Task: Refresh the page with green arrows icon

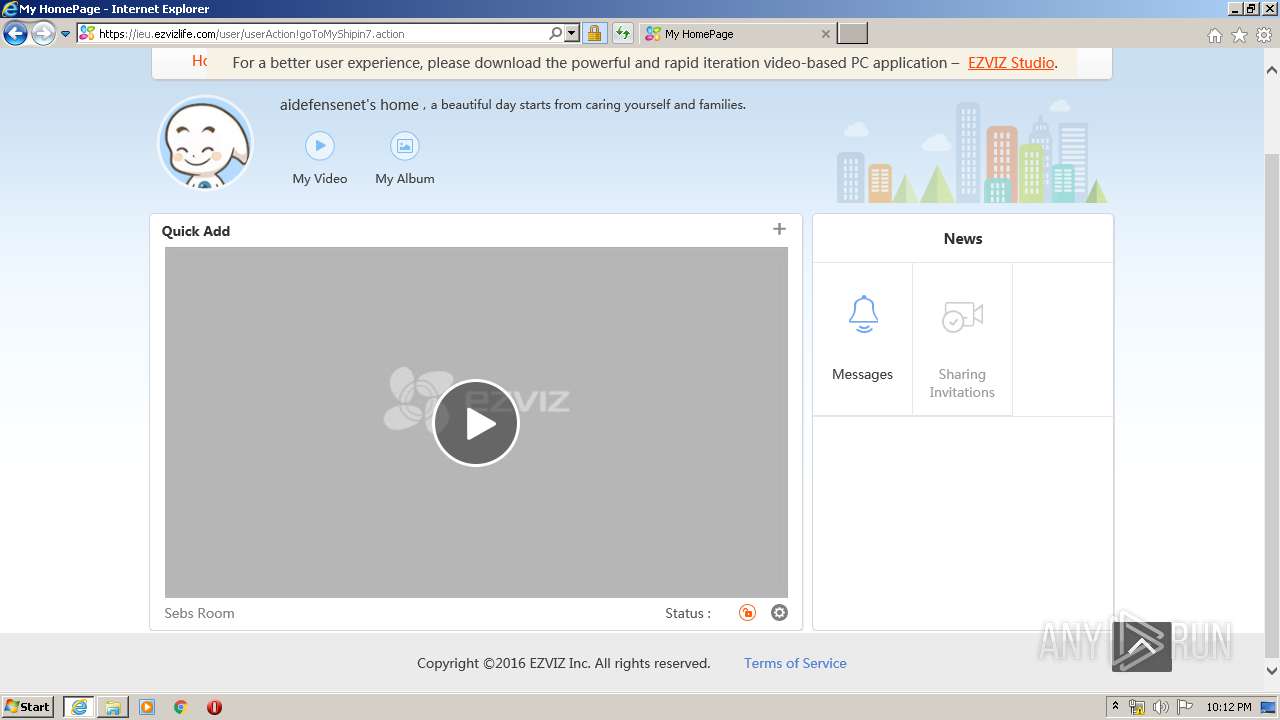Action: [x=623, y=34]
